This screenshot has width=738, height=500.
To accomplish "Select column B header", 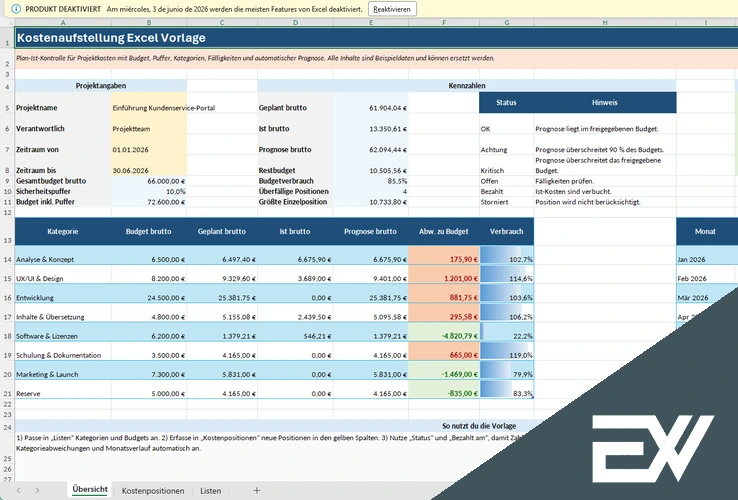I will [x=149, y=22].
